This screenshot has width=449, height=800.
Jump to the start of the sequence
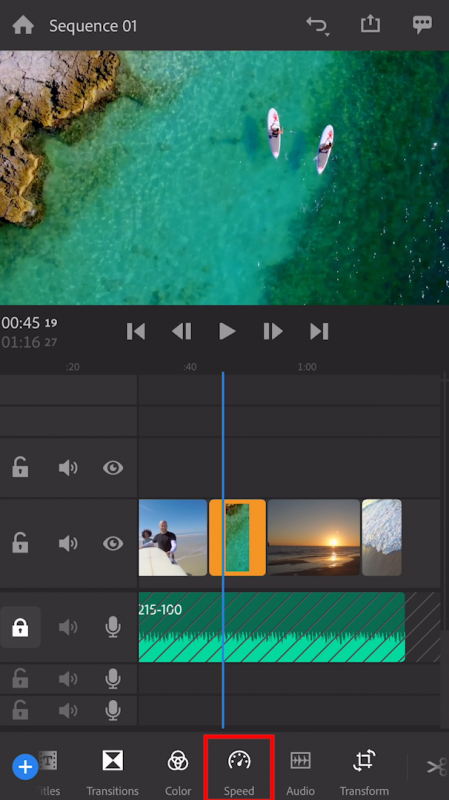coord(136,332)
